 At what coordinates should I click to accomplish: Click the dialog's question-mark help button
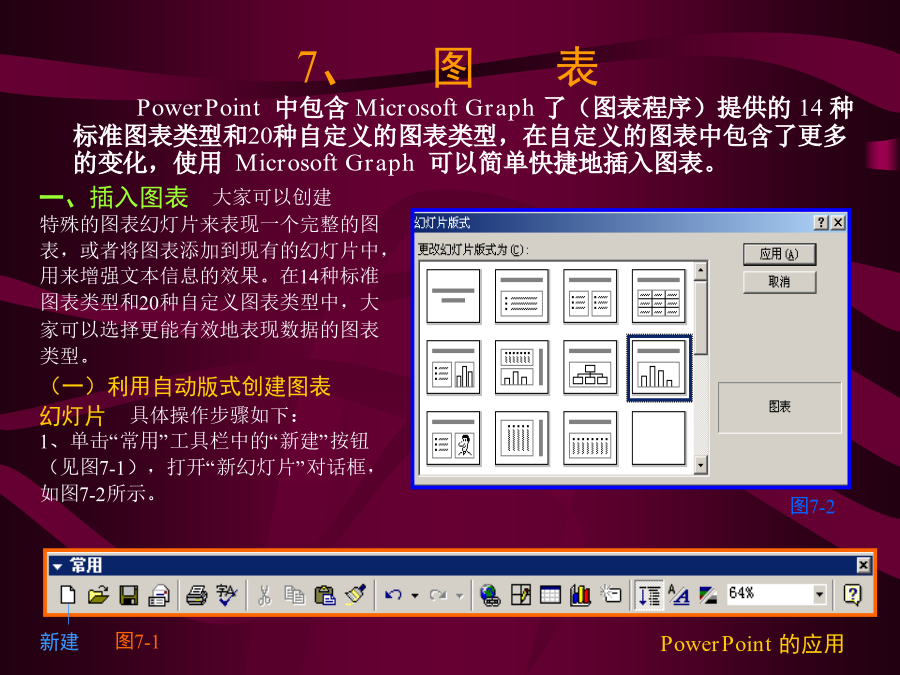click(x=821, y=223)
